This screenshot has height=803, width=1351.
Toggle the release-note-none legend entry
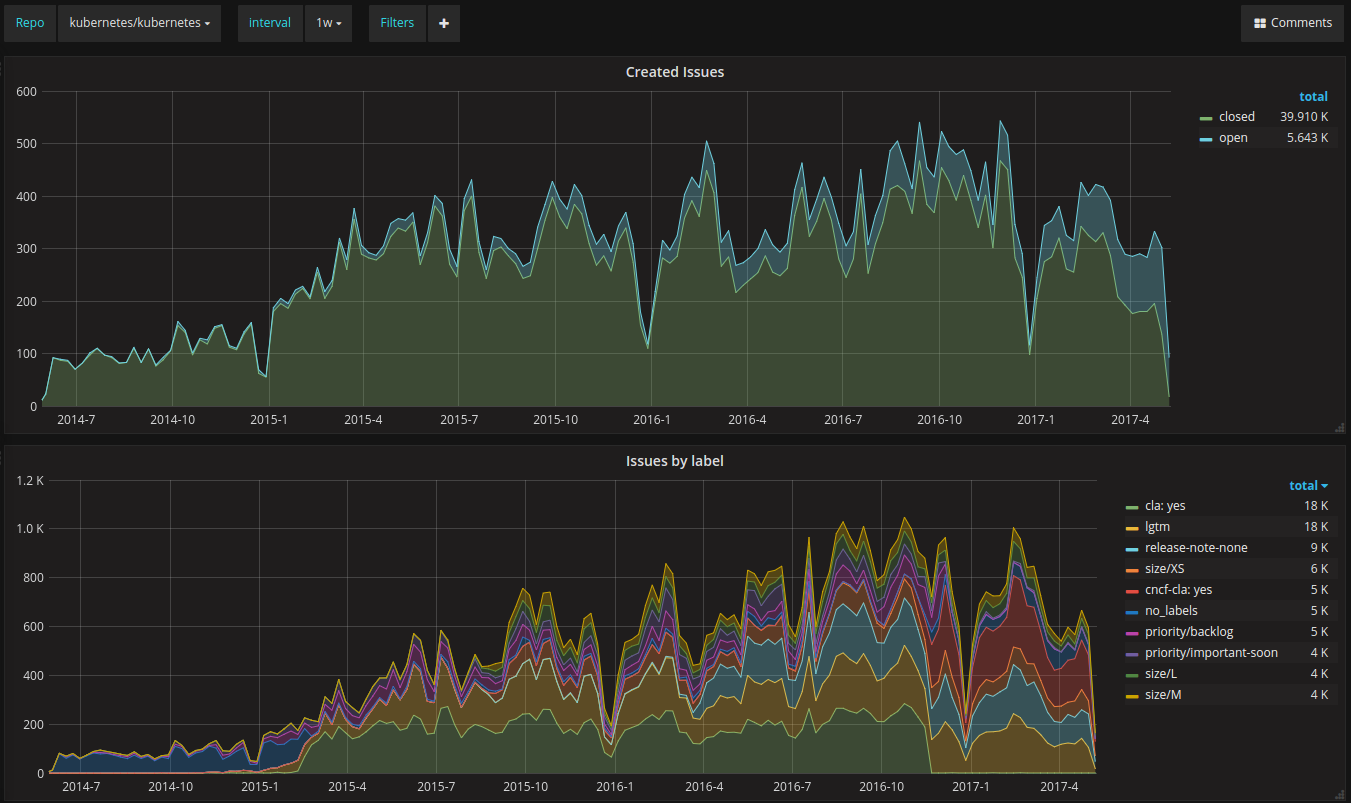[x=1196, y=548]
